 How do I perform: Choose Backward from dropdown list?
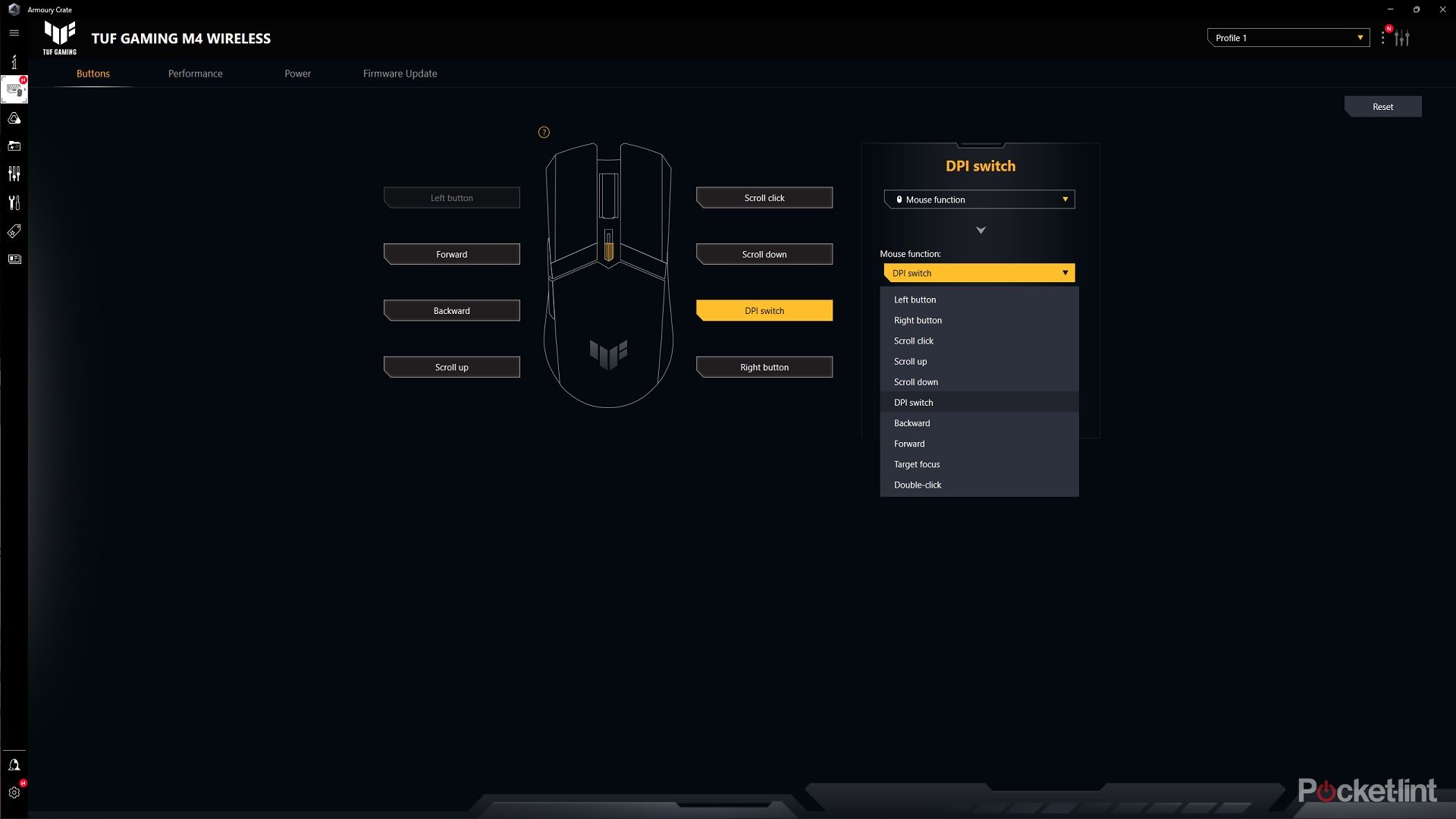(x=979, y=422)
